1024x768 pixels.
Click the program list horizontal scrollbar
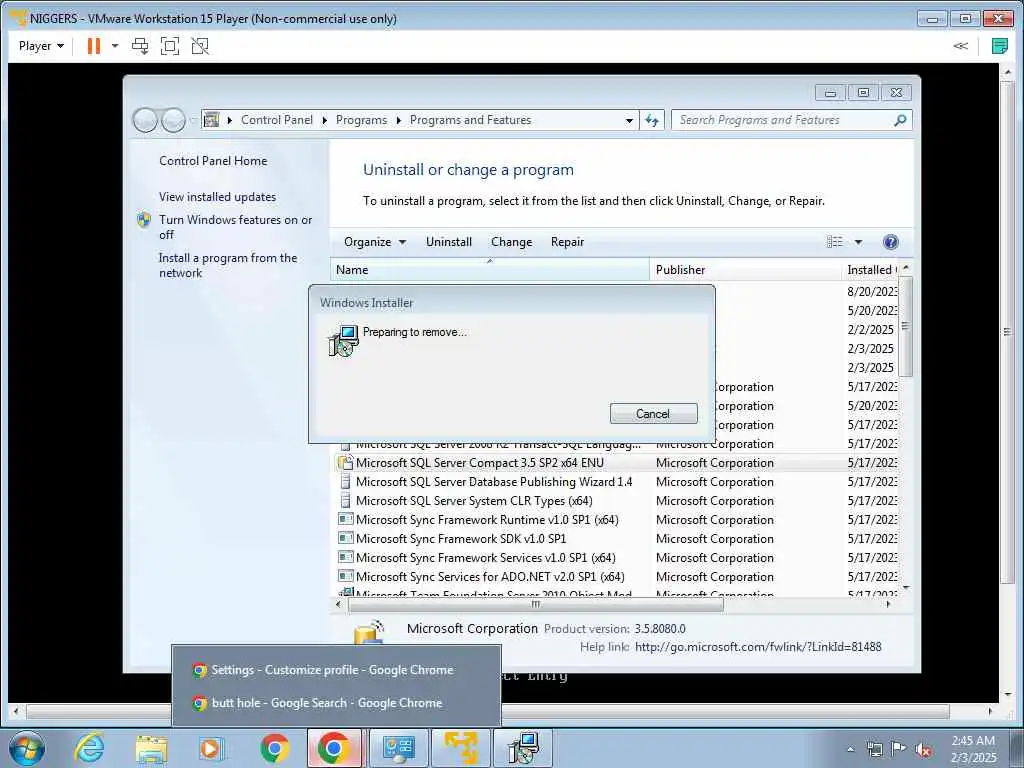(x=536, y=605)
